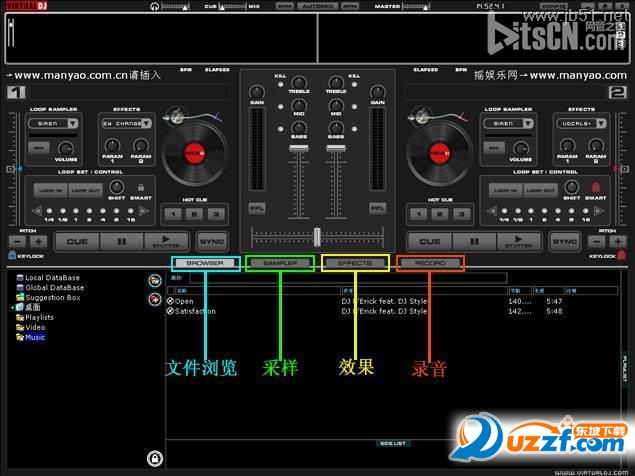Click LOOP OUT on left deck
635x476 pixels.
point(85,190)
